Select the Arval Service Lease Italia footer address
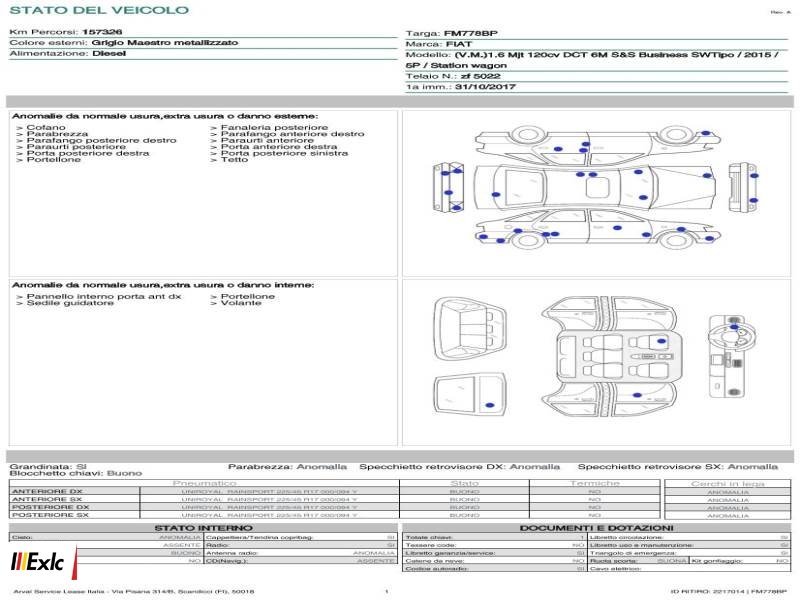Image resolution: width=800 pixels, height=600 pixels. [x=134, y=592]
